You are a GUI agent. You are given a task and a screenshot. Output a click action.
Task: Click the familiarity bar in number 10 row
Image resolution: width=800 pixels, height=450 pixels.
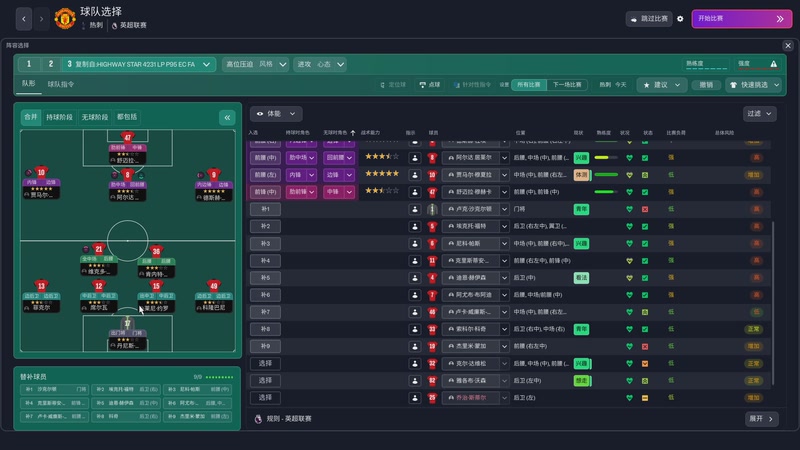(x=606, y=175)
